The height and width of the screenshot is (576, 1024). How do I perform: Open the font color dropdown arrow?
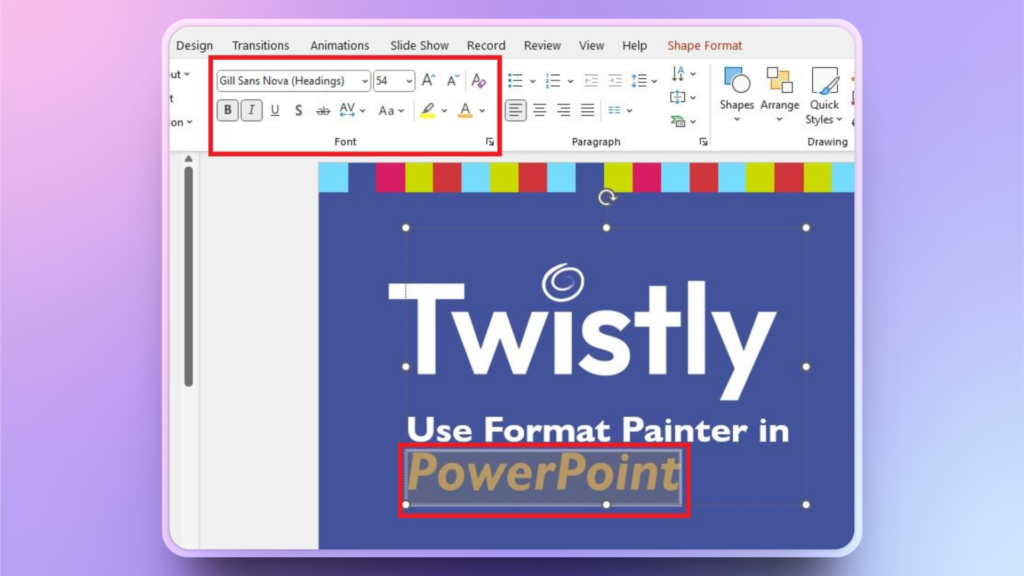tap(482, 111)
